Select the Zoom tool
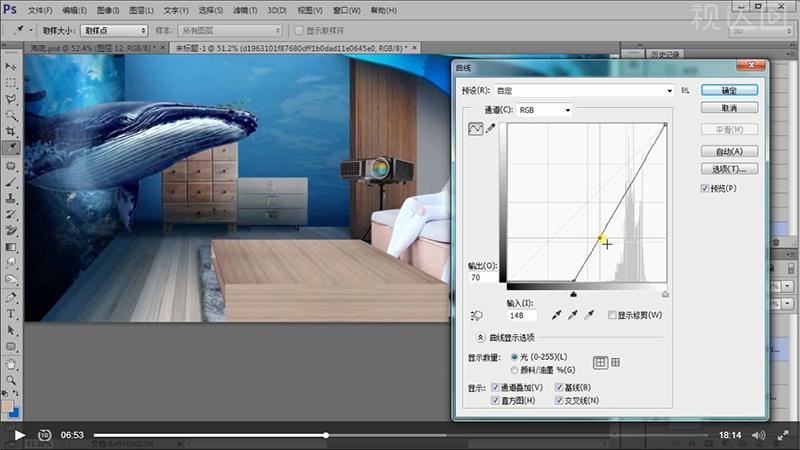This screenshot has width=800, height=450. 11,380
